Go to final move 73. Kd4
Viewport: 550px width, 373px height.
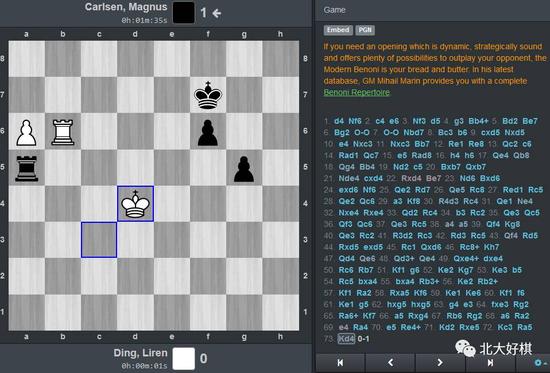click(x=346, y=339)
